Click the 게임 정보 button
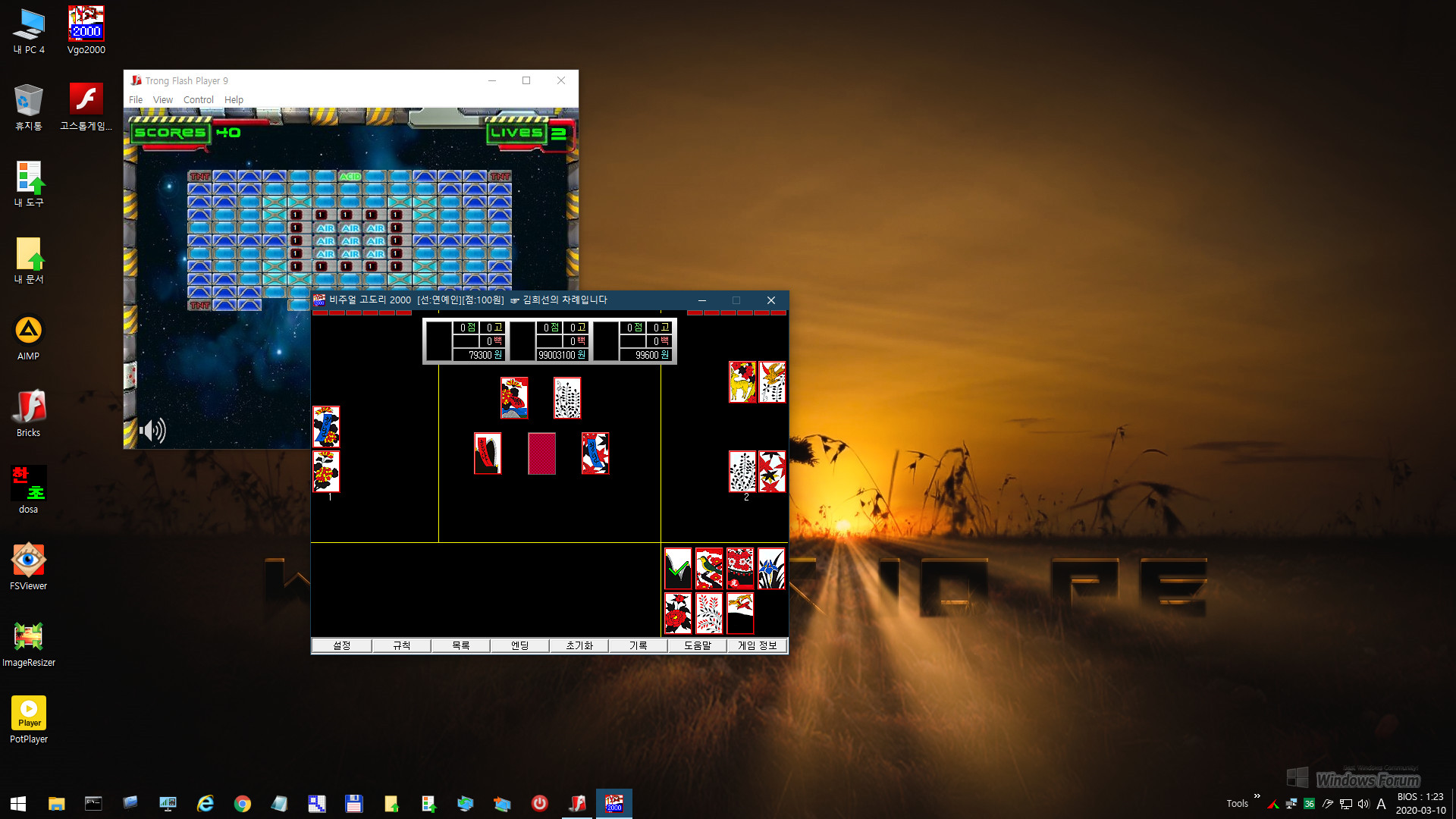This screenshot has height=819, width=1456. tap(757, 645)
